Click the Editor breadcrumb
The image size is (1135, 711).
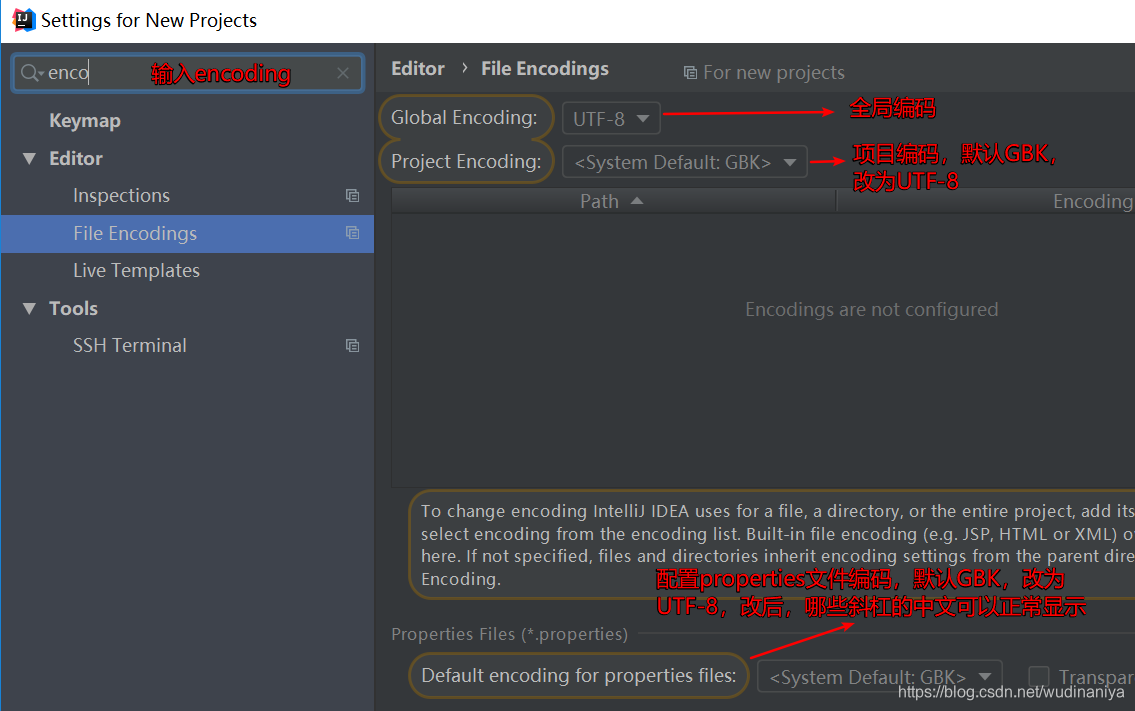point(418,69)
